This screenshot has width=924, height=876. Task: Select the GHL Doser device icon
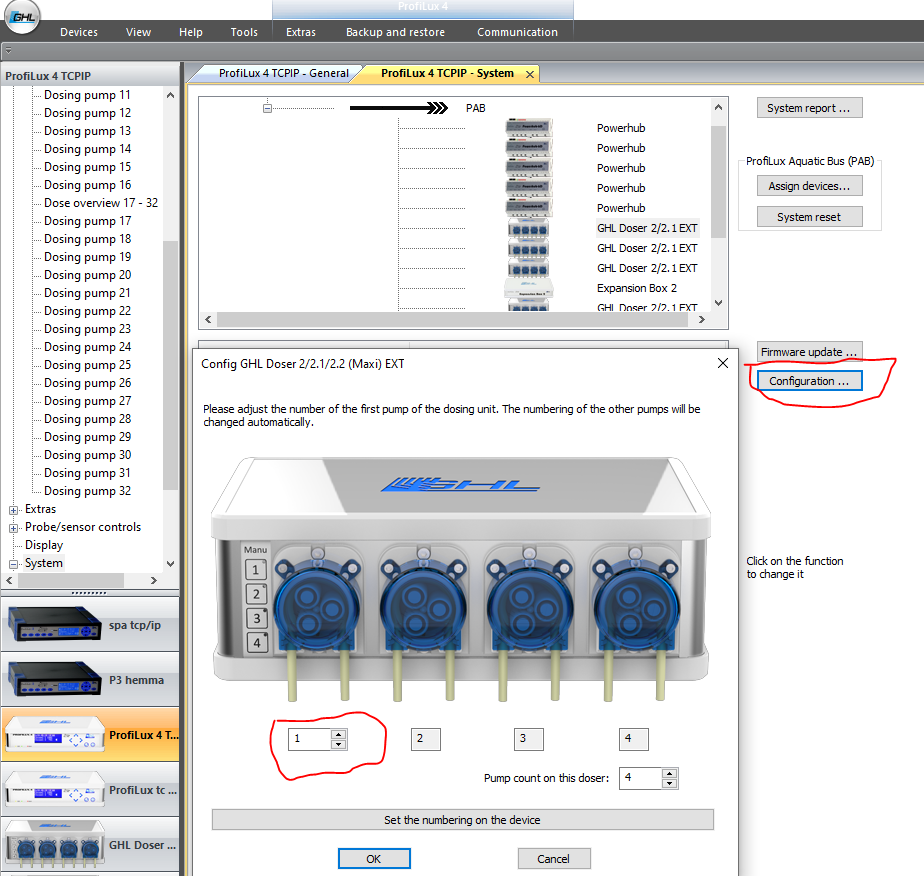click(x=54, y=845)
